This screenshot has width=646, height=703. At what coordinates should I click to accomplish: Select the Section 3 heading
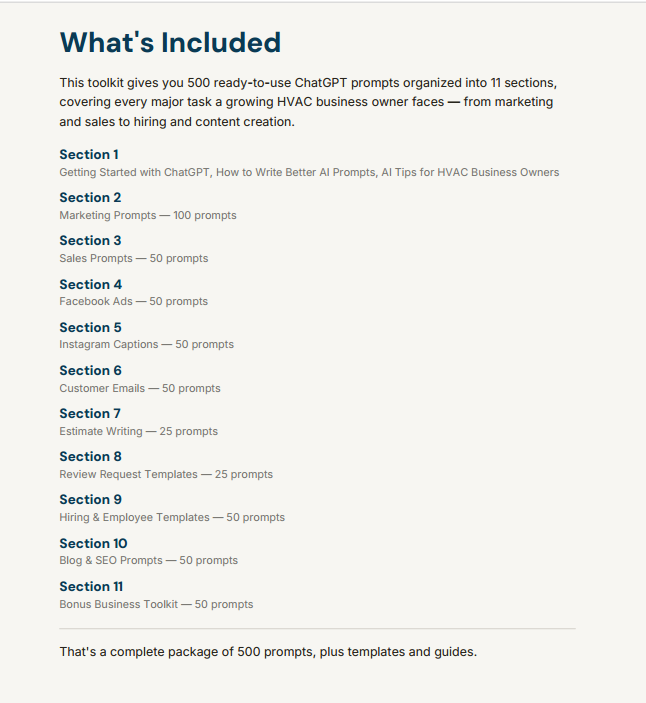pos(90,240)
